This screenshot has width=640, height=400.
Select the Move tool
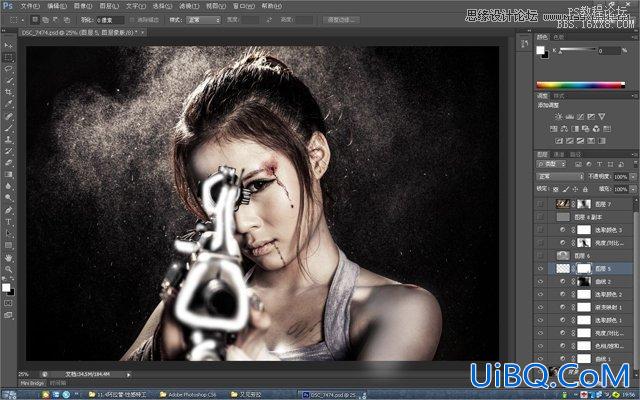[8, 45]
